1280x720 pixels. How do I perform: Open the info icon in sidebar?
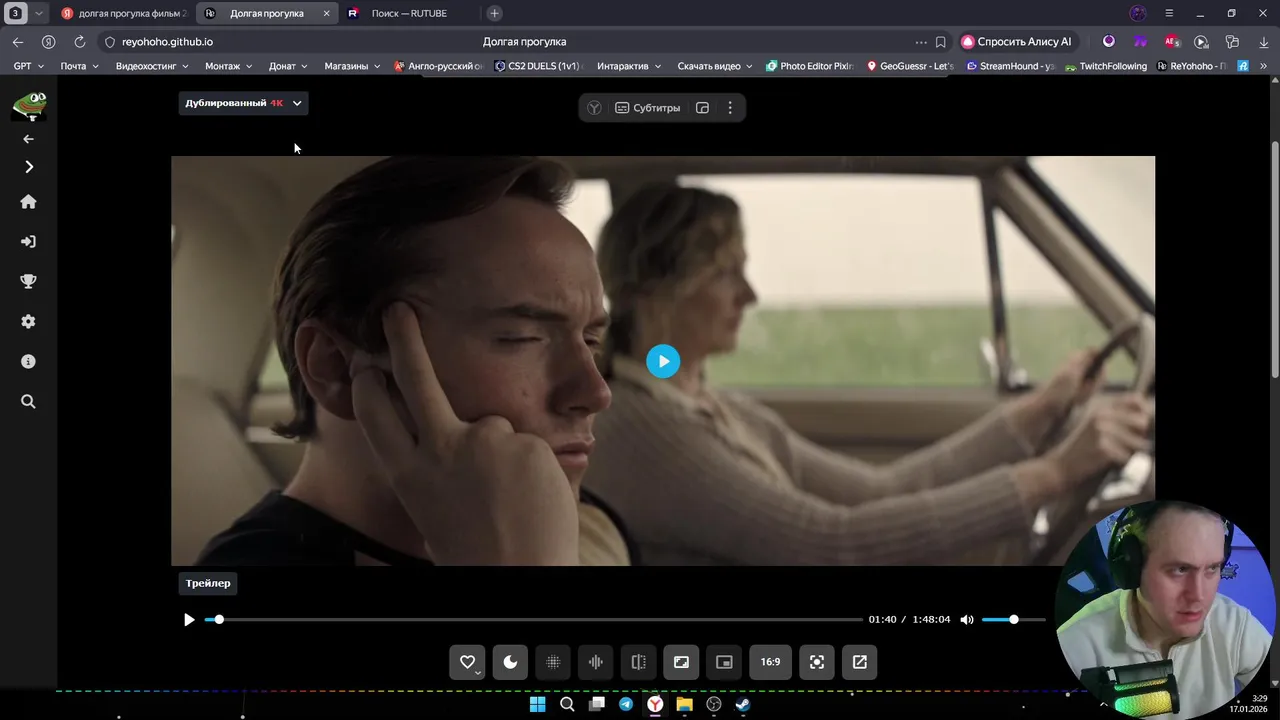tap(28, 362)
